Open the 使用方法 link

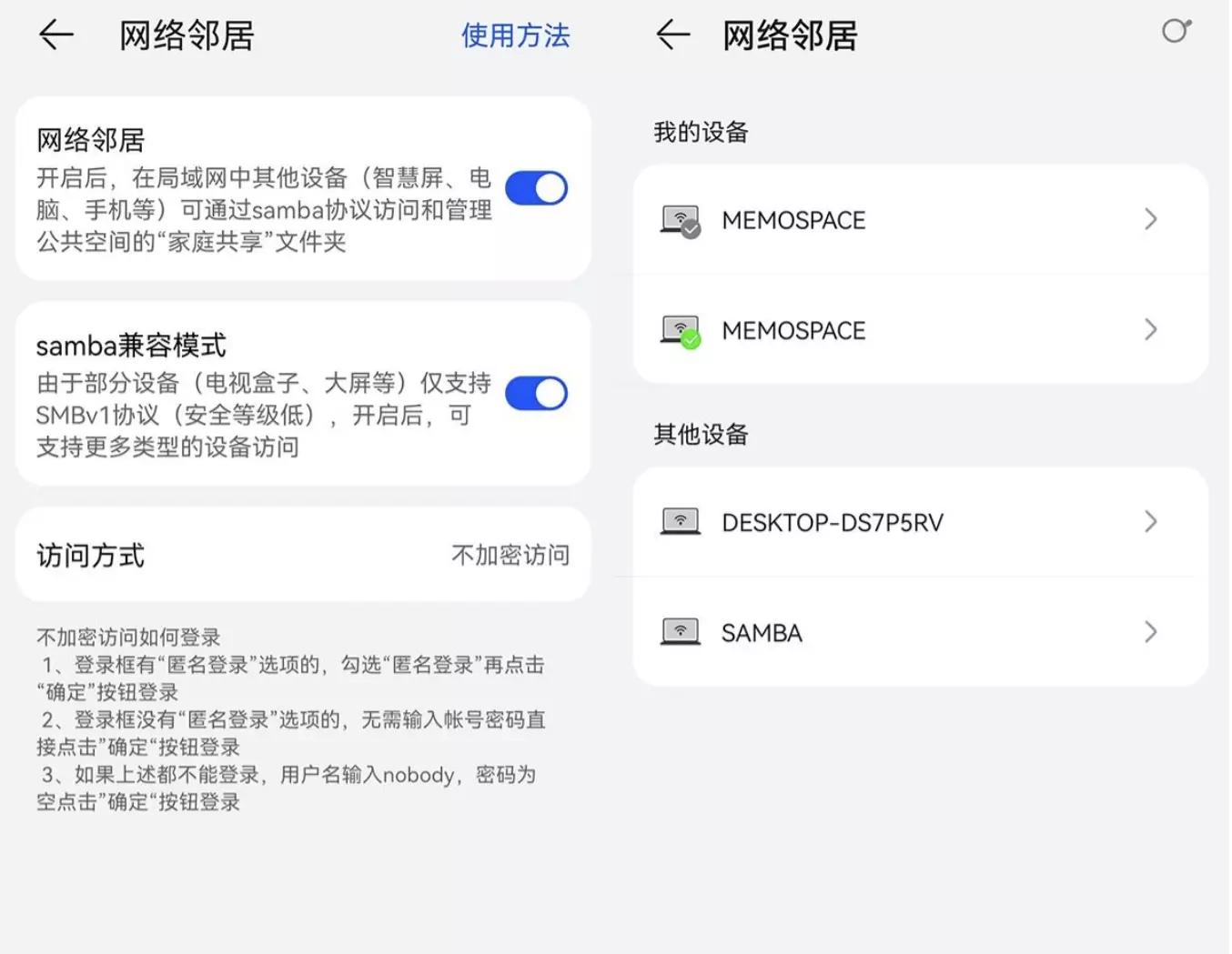pos(515,36)
